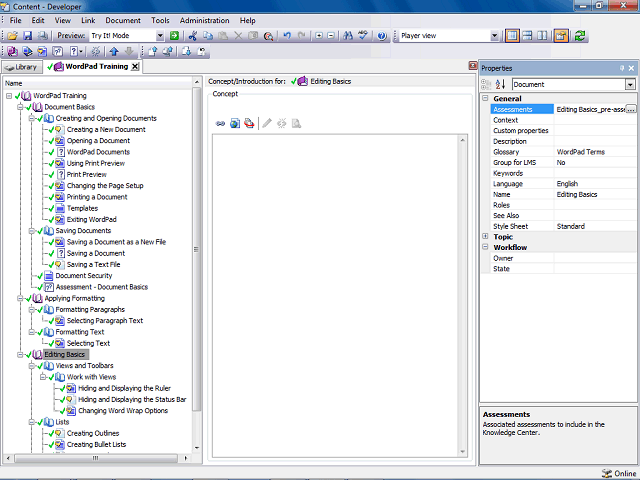Screen dimensions: 640x480
Task: Open Find with the binoculars icon
Action: pos(348,36)
